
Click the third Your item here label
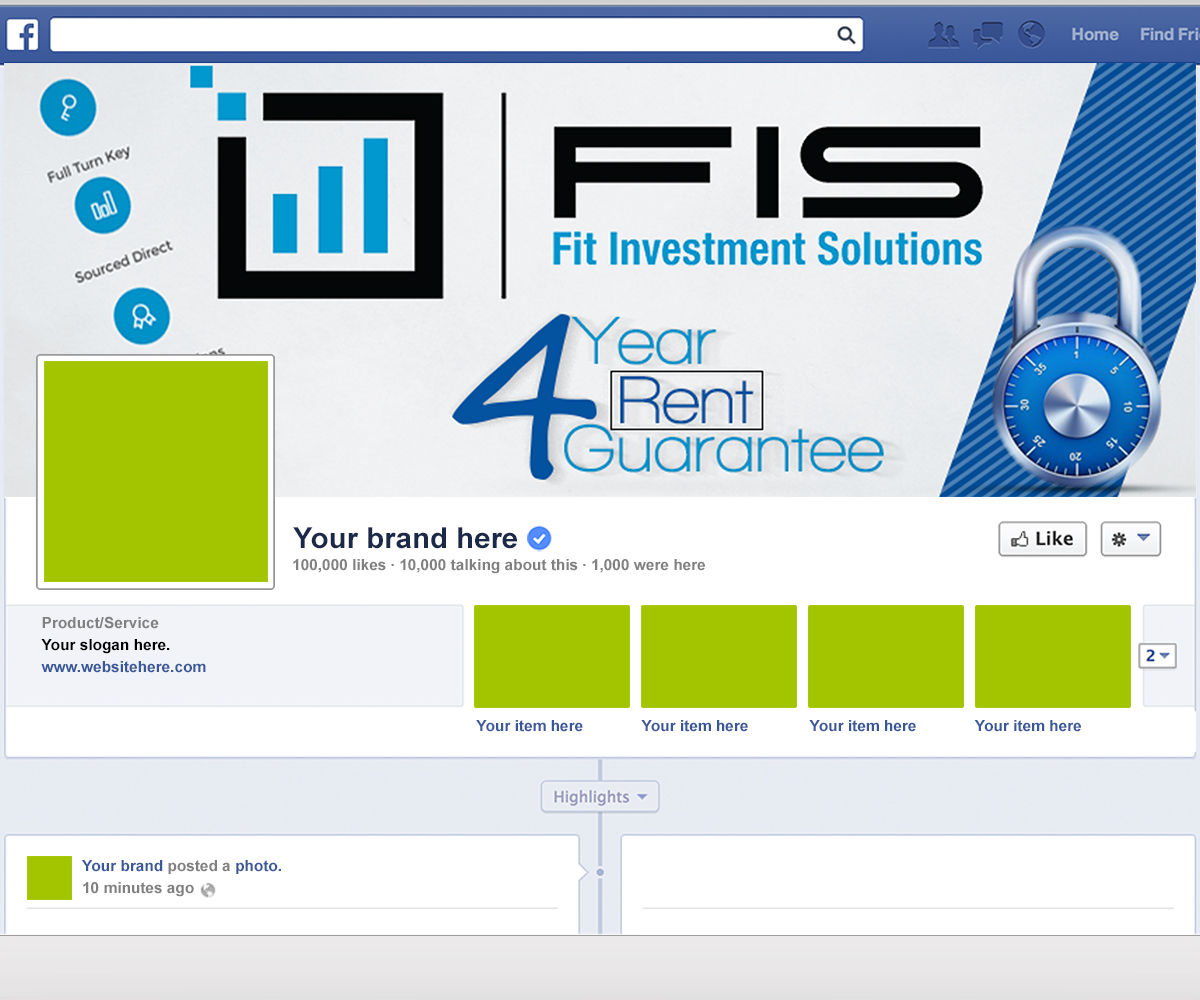click(x=863, y=726)
